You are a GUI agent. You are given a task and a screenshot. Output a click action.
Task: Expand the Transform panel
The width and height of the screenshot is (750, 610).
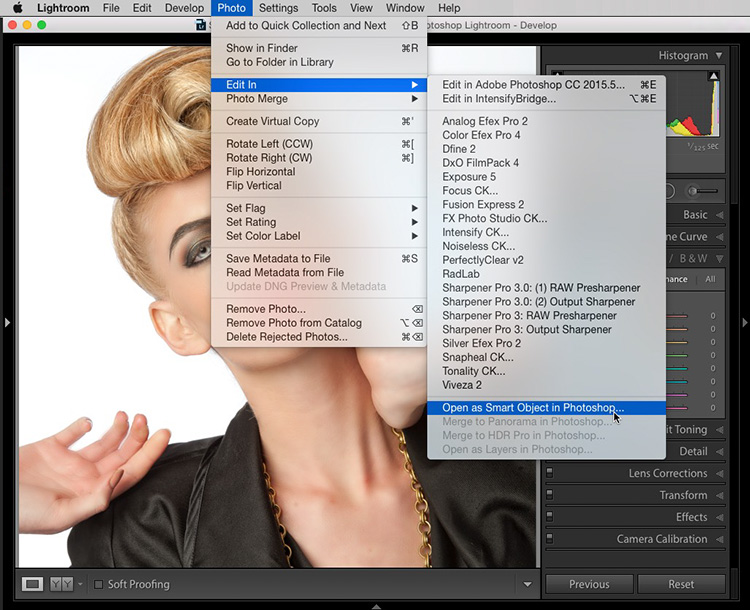pos(719,495)
